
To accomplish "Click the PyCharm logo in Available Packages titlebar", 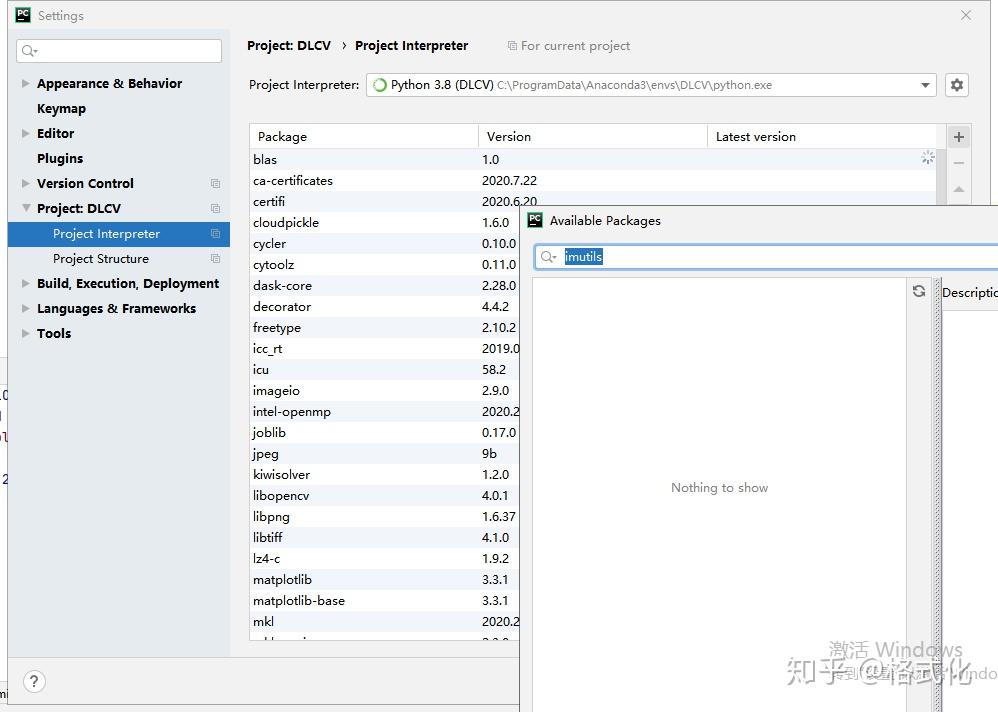I will click(534, 220).
